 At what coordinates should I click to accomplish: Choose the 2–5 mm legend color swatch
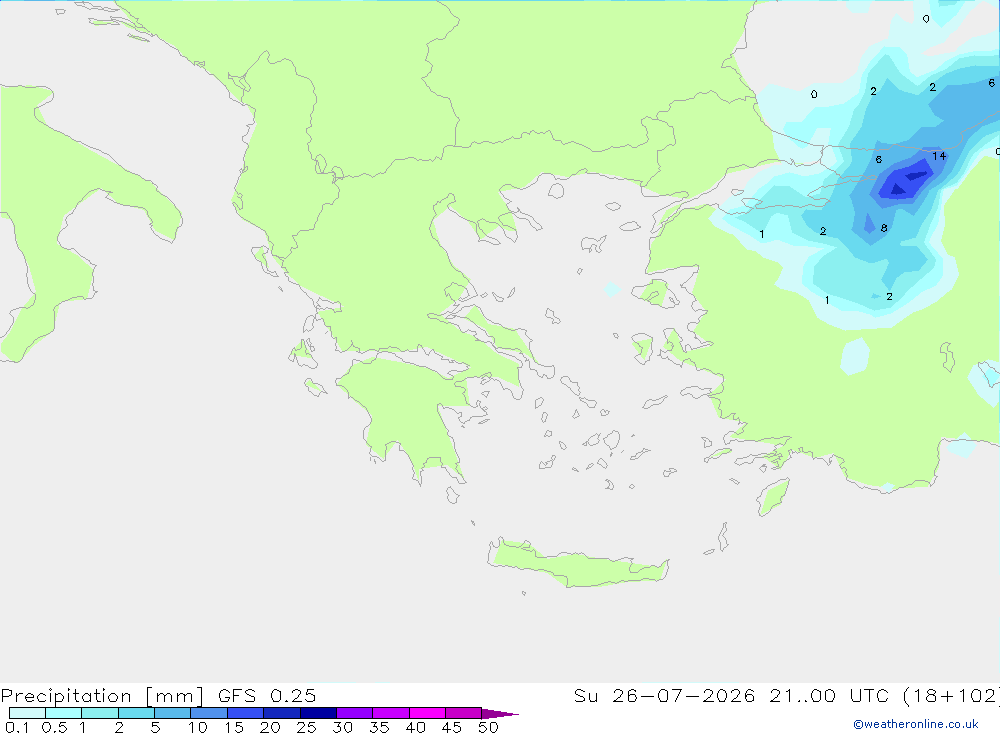click(x=136, y=713)
